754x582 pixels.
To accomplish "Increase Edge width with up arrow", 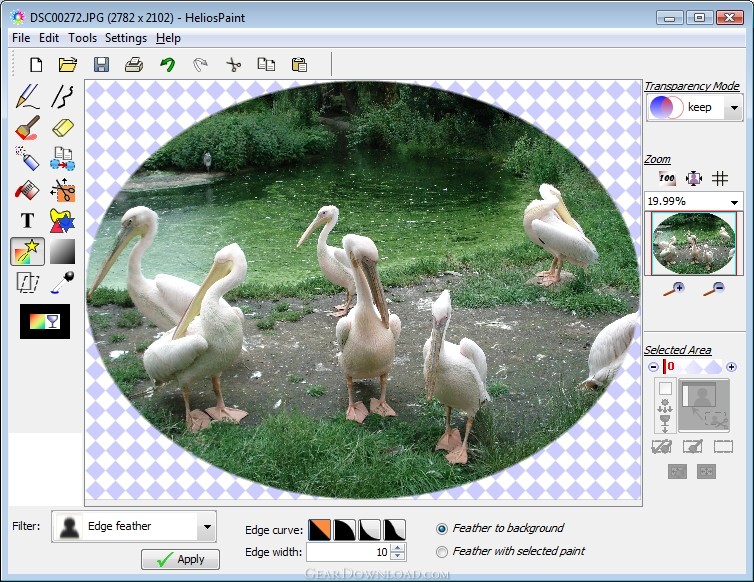I will pos(398,548).
